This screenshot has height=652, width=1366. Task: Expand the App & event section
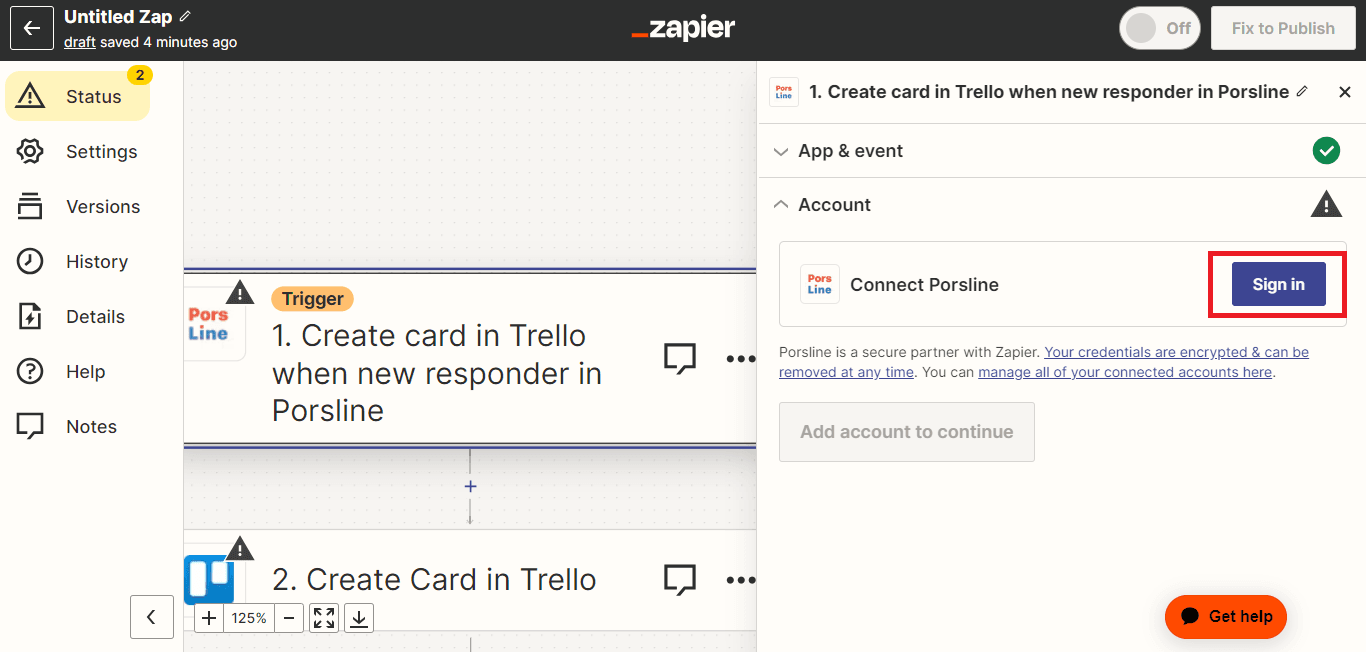[x=850, y=151]
